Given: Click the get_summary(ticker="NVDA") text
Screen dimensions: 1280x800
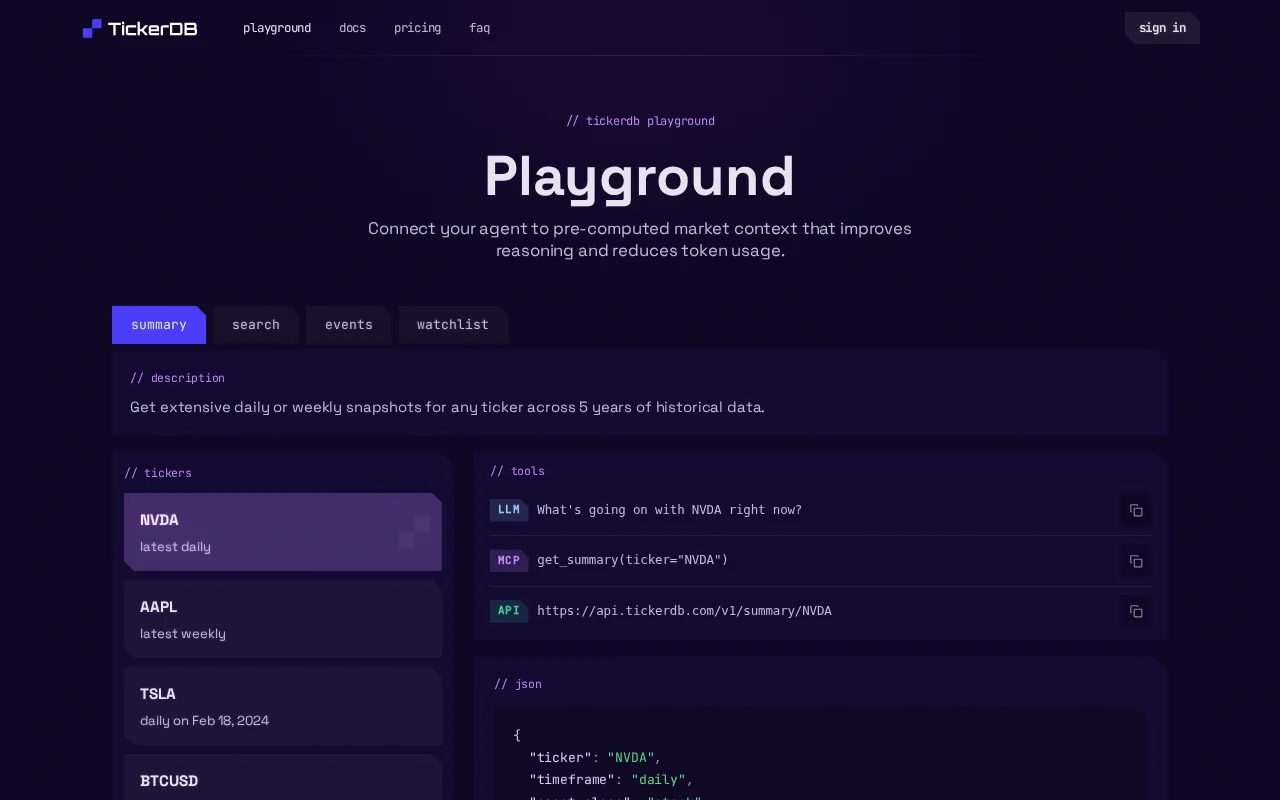Looking at the screenshot, I should [x=632, y=560].
